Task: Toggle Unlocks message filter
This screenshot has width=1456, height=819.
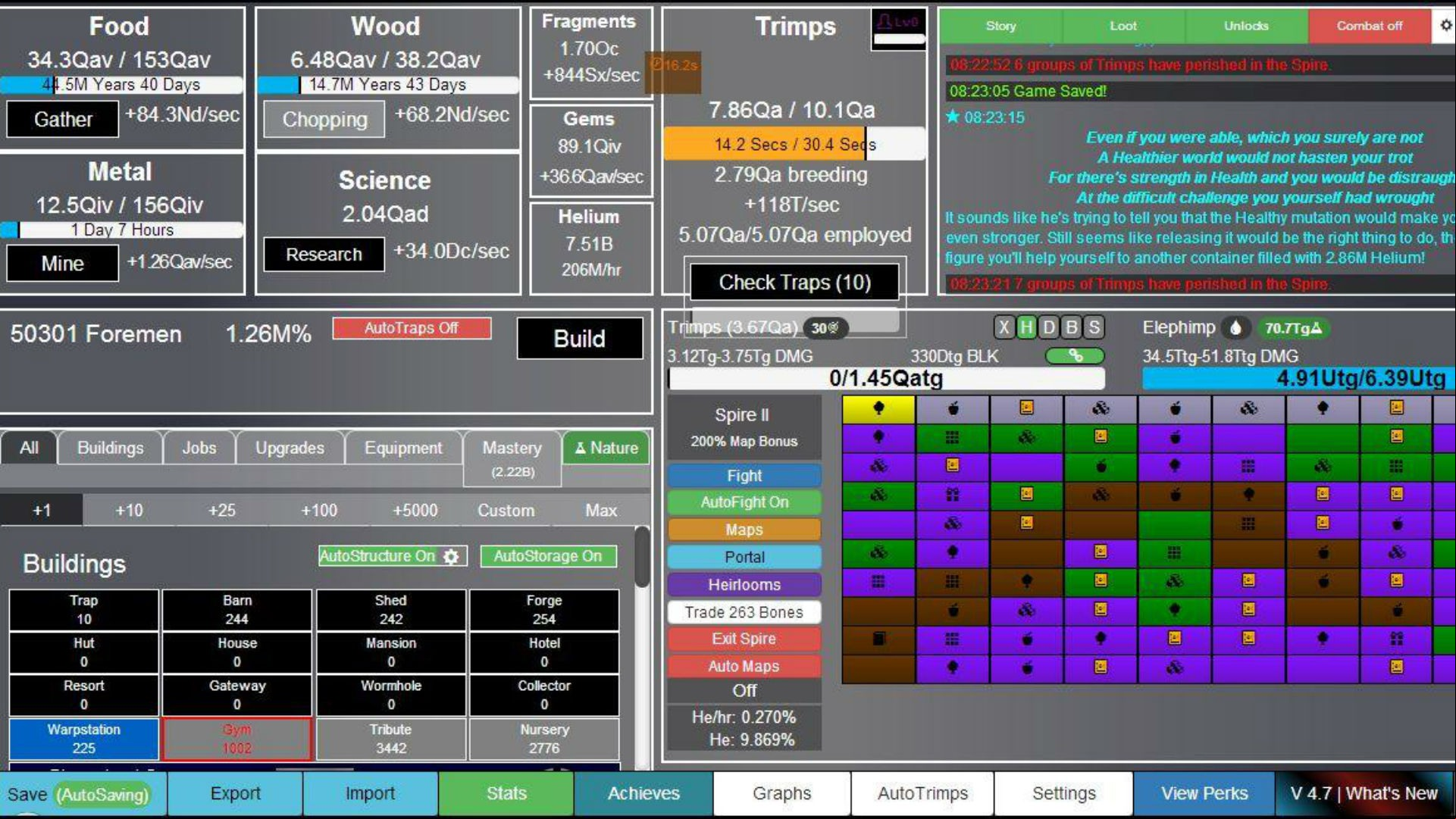Action: 1246,26
